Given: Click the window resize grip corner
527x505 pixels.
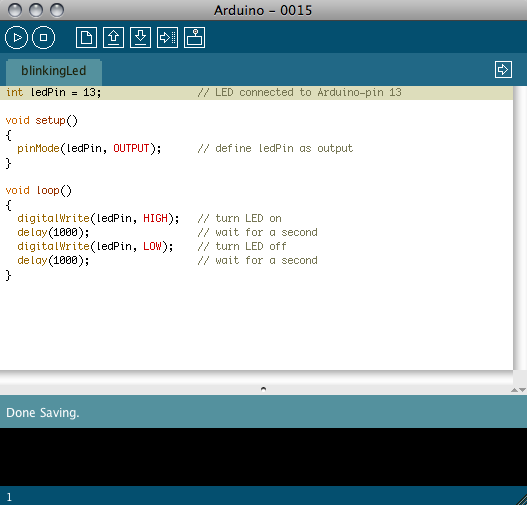Looking at the screenshot, I should (x=521, y=499).
